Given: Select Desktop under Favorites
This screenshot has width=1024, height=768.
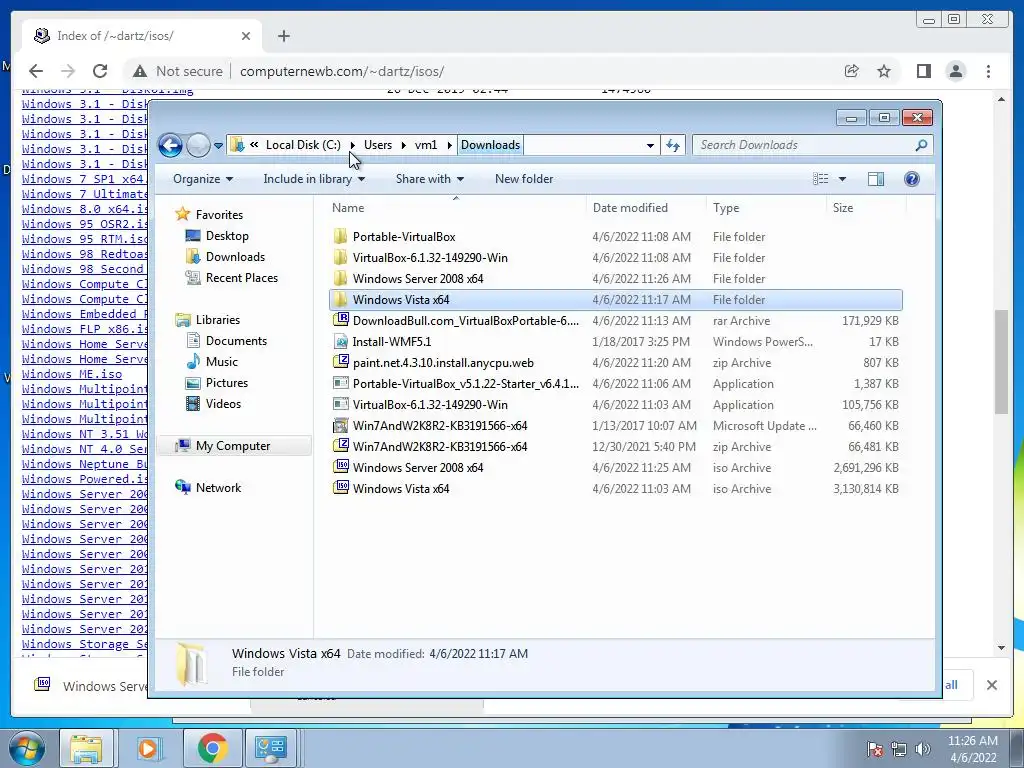Looking at the screenshot, I should coord(227,236).
